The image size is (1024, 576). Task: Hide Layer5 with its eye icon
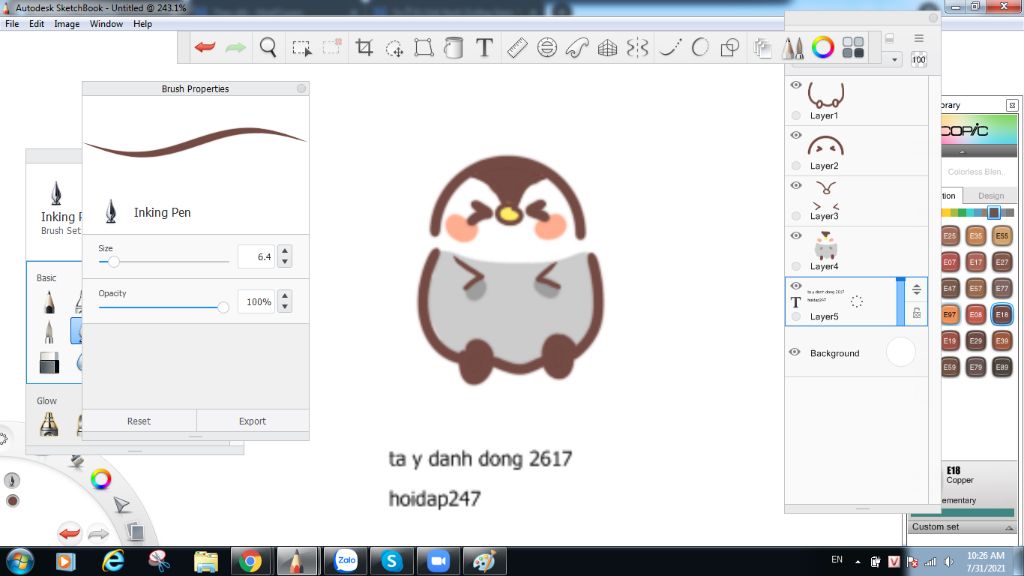click(x=795, y=286)
